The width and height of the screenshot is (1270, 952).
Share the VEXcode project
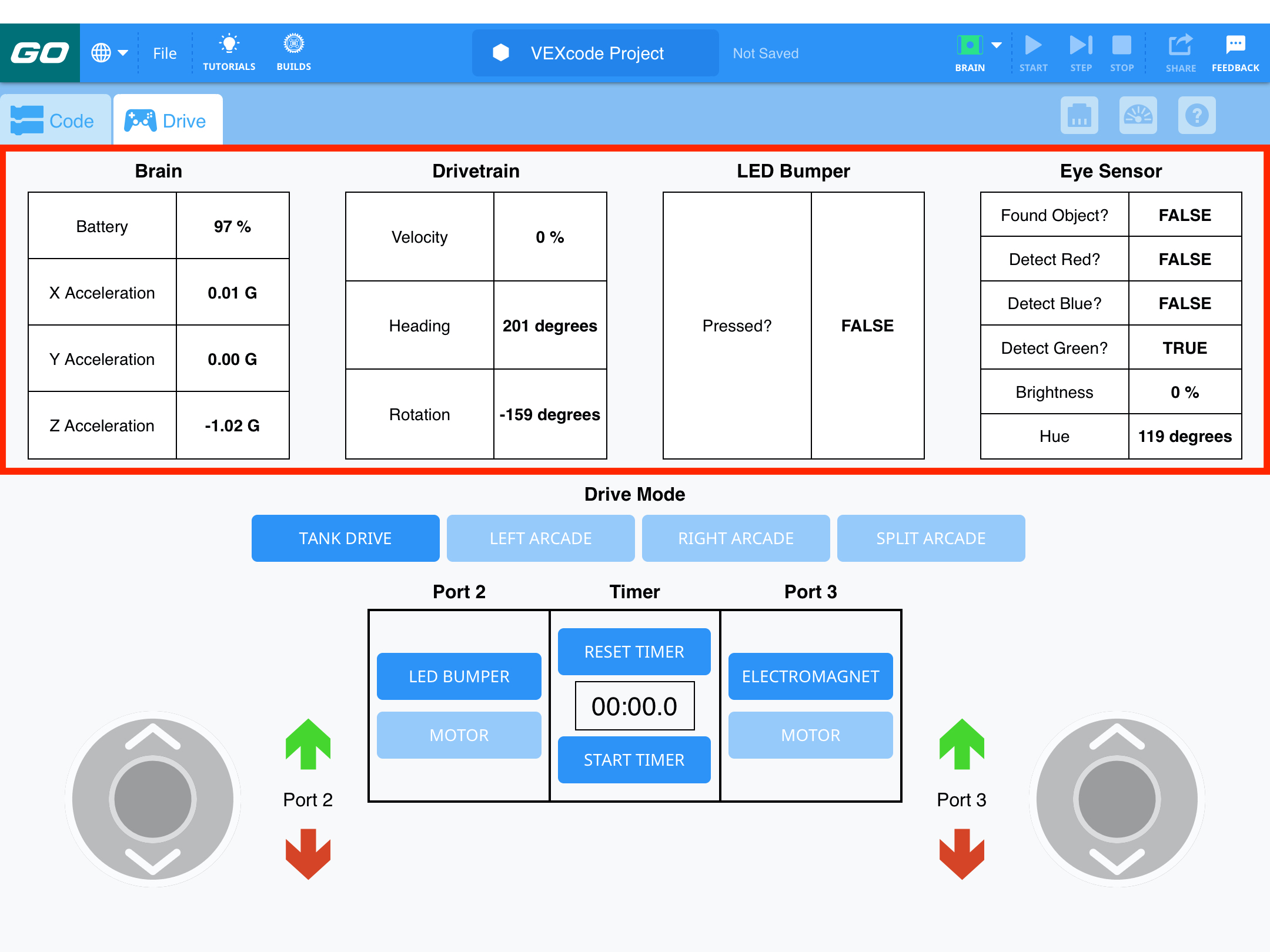pos(1180,52)
